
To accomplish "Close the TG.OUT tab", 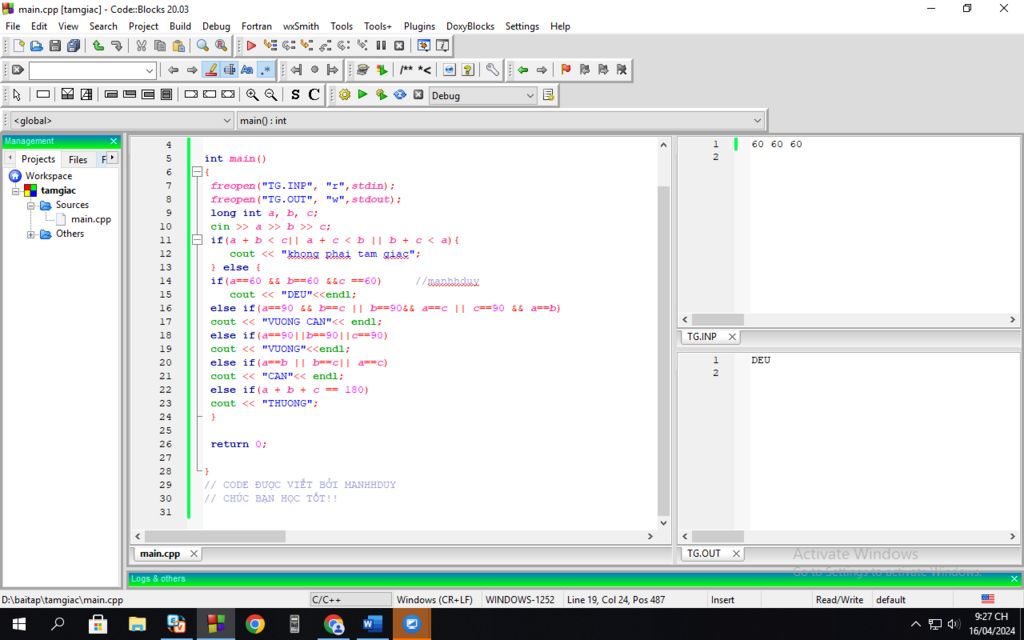I will click(x=736, y=554).
